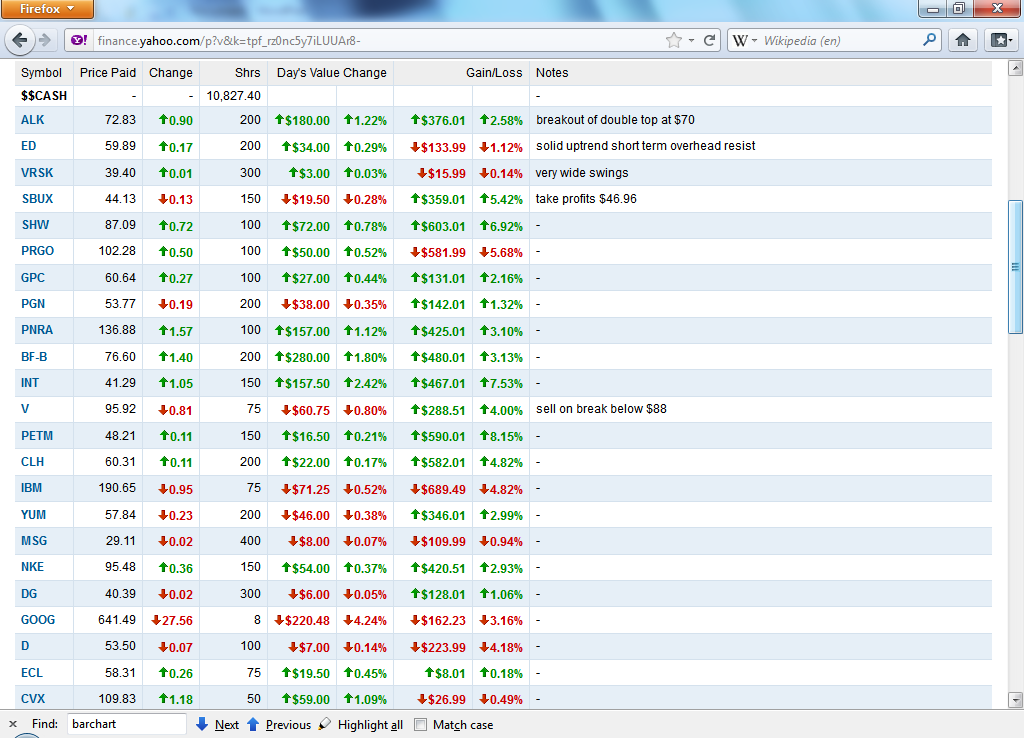Click the Symbol column header
This screenshot has width=1024, height=738.
tap(41, 72)
